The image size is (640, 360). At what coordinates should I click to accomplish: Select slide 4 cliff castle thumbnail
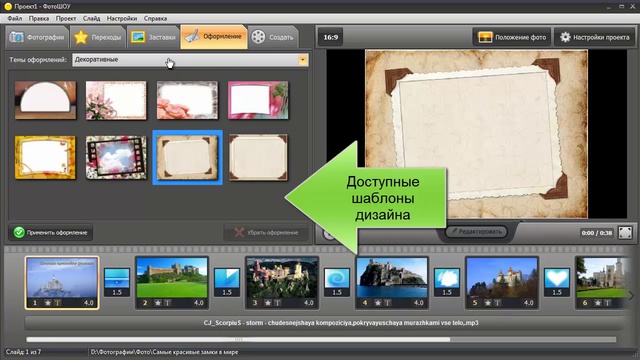[392, 283]
